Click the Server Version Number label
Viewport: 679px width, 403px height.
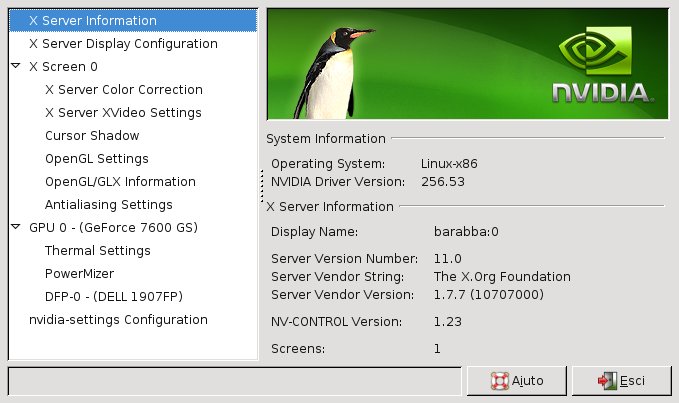(344, 259)
